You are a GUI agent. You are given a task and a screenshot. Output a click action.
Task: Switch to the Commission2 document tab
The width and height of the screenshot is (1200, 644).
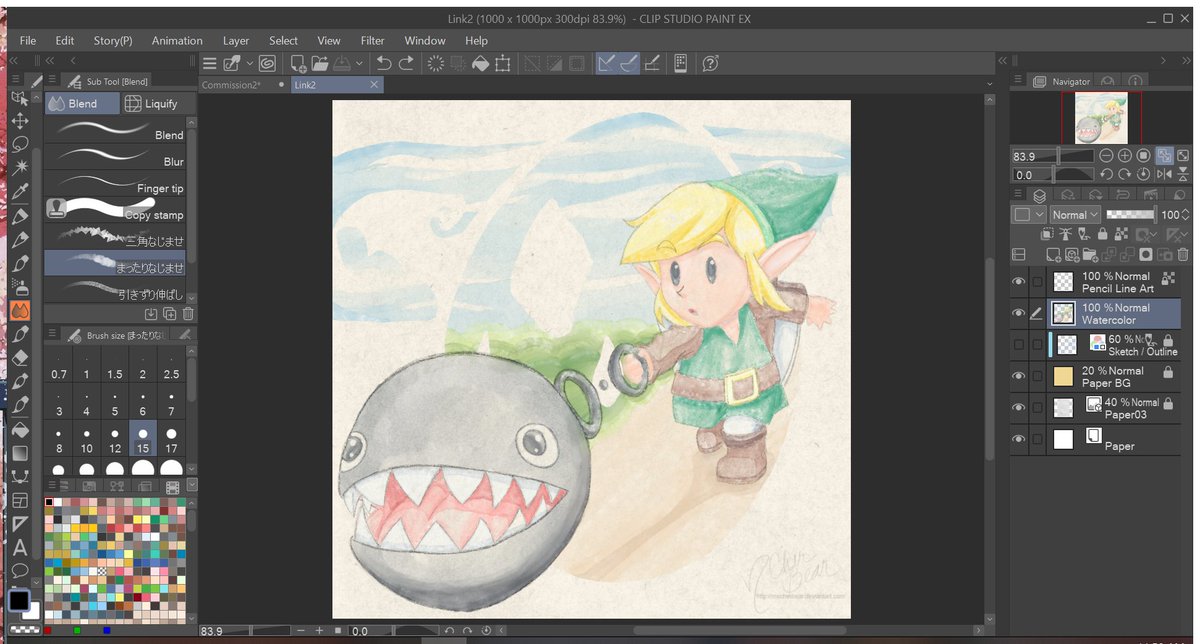pos(231,85)
